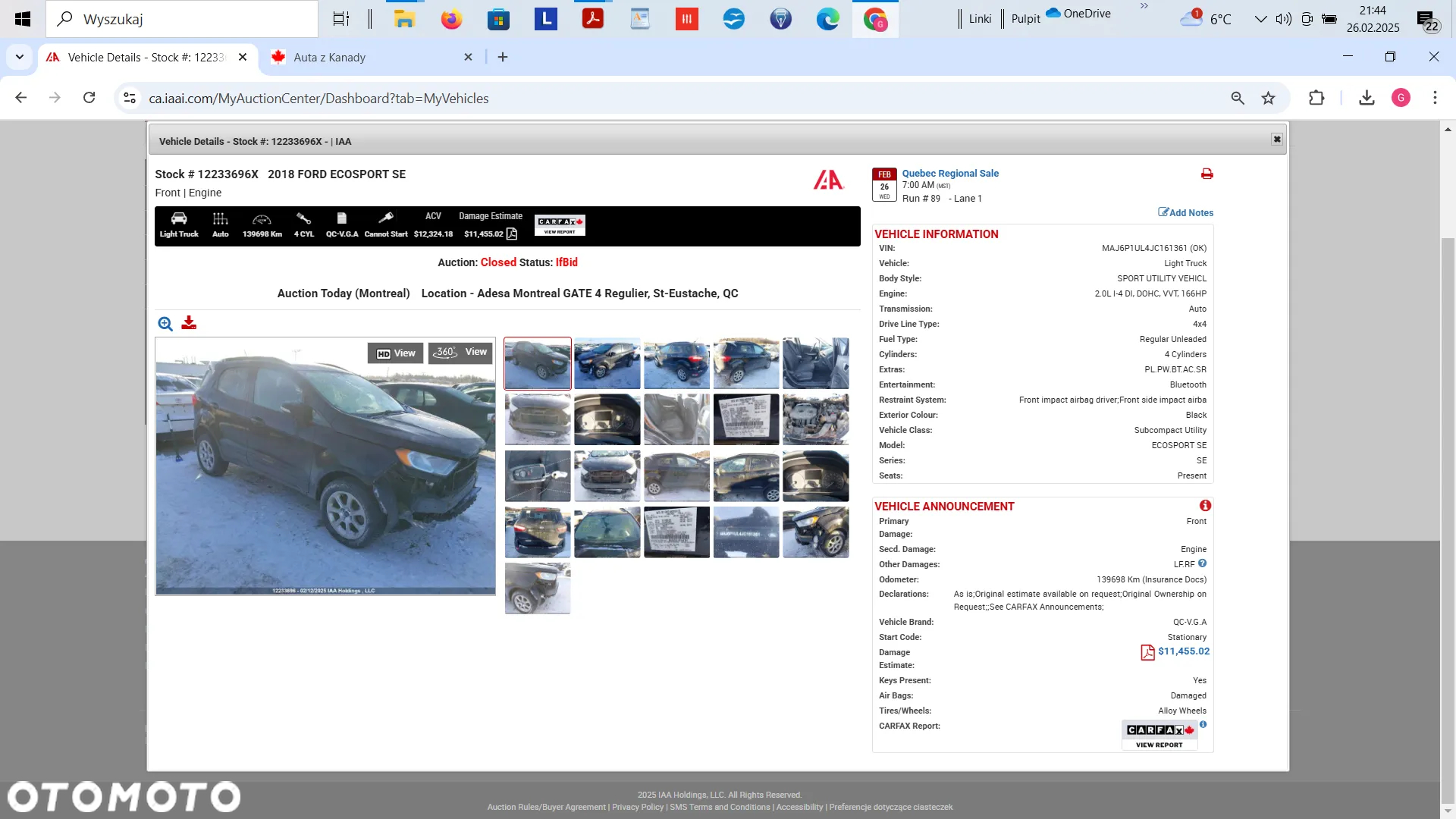Click the address bar URL field
This screenshot has width=1456, height=819.
click(682, 99)
